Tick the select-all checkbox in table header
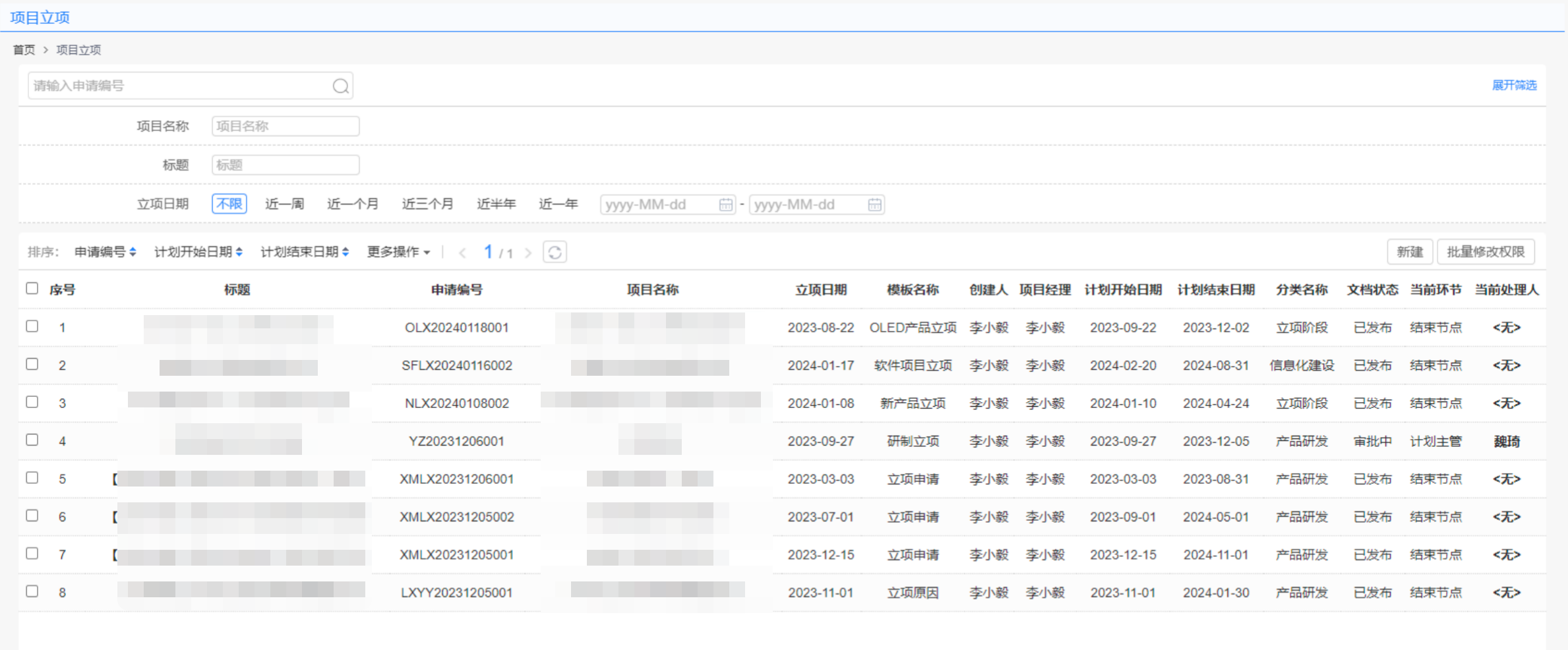1568x650 pixels. [32, 289]
